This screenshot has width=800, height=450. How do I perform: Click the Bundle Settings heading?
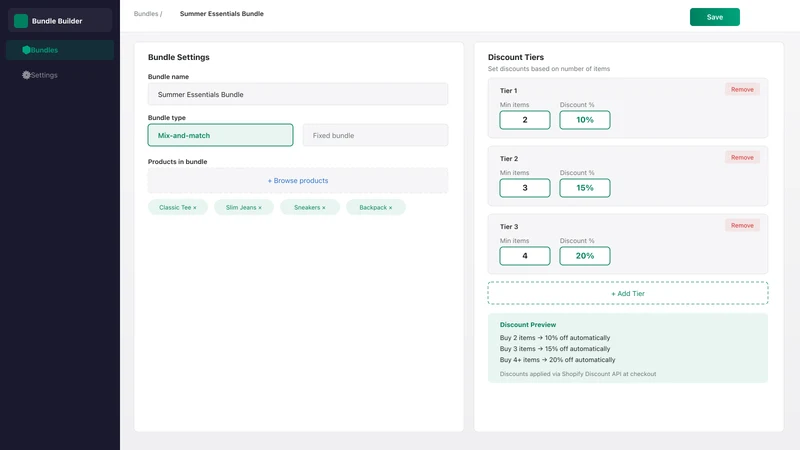[x=179, y=57]
